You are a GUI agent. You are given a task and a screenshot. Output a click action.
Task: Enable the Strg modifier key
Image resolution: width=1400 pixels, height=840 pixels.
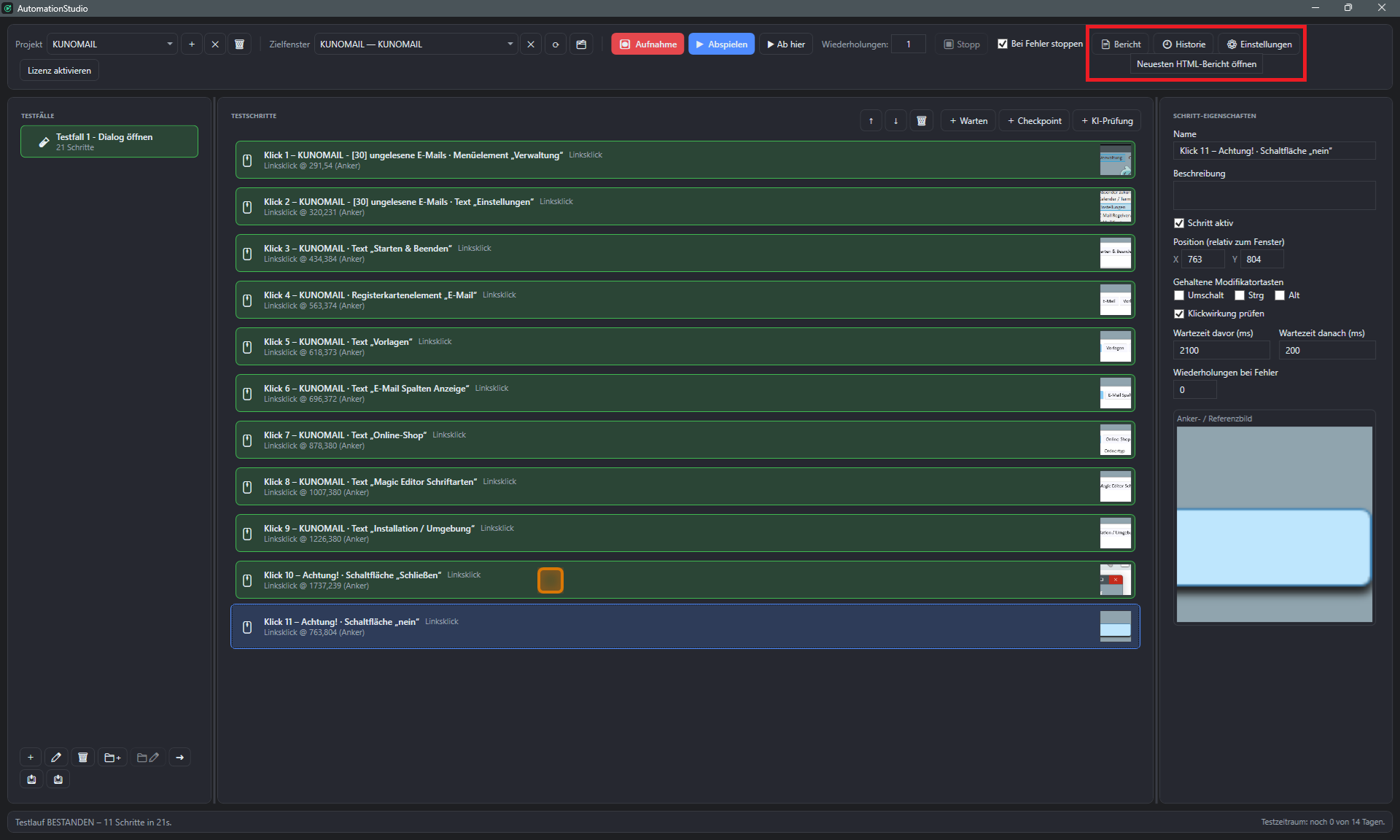(x=1240, y=295)
